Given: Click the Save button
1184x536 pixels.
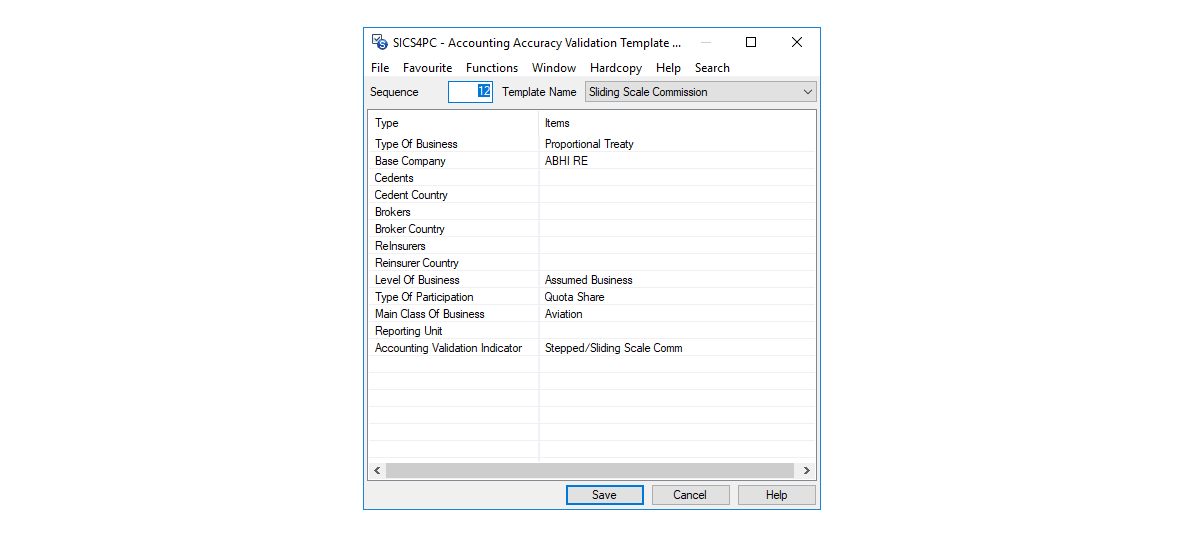Looking at the screenshot, I should (x=604, y=495).
